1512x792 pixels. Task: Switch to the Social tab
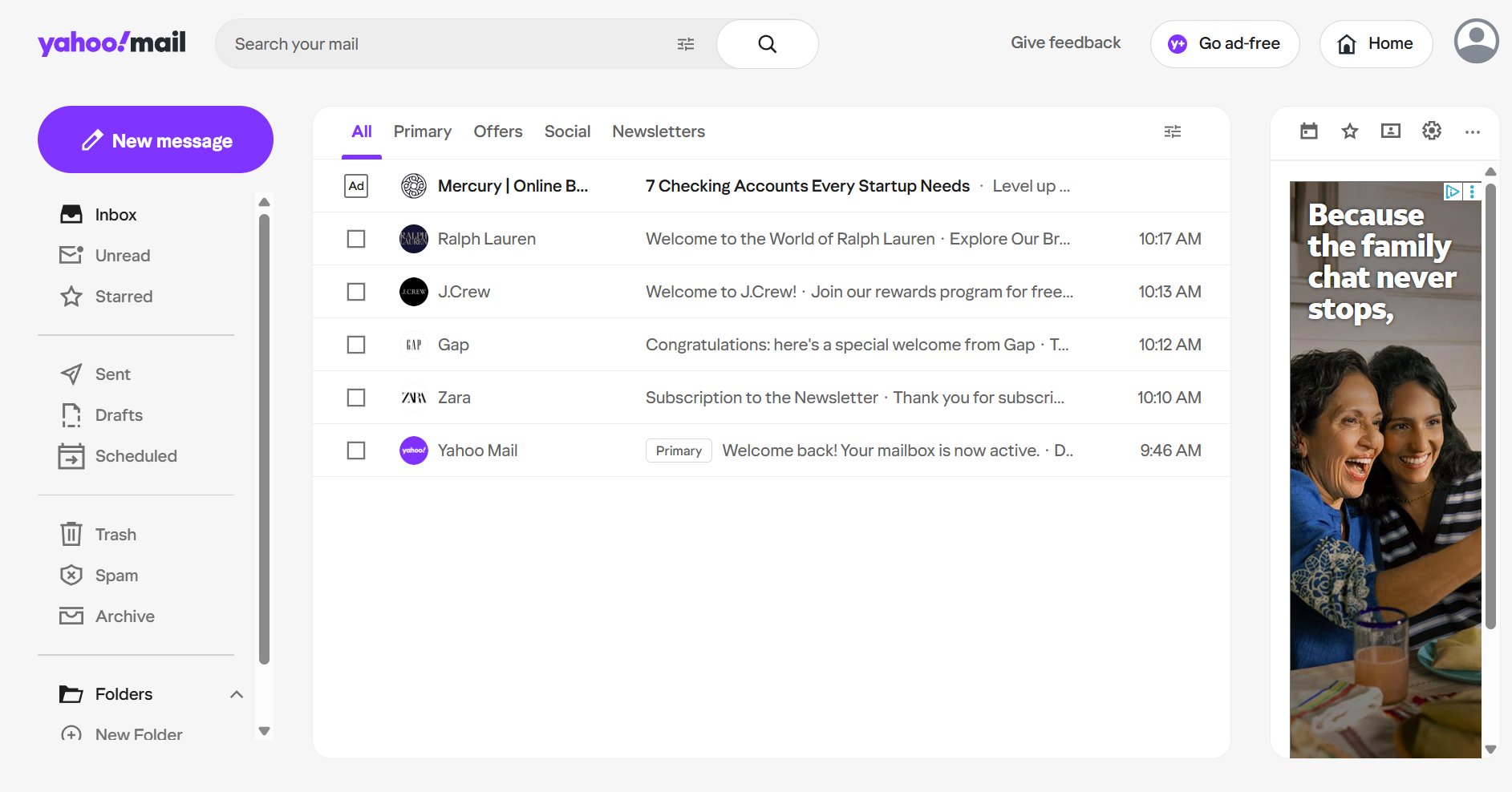pos(567,131)
